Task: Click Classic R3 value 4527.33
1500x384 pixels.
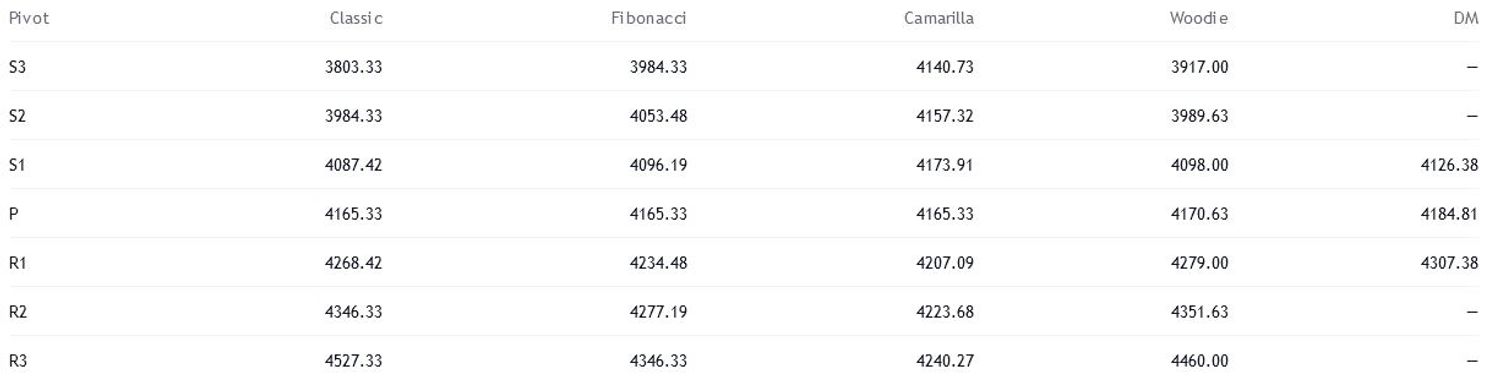Action: click(354, 361)
